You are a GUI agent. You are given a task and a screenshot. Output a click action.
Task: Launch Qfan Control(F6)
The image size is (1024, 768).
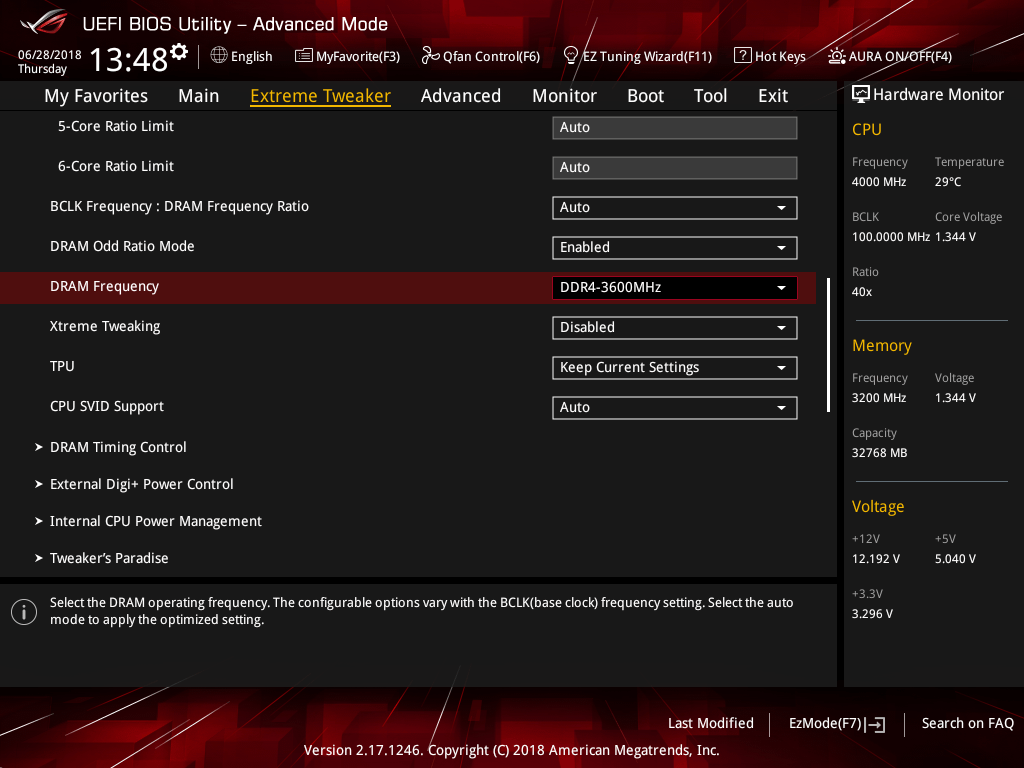491,57
